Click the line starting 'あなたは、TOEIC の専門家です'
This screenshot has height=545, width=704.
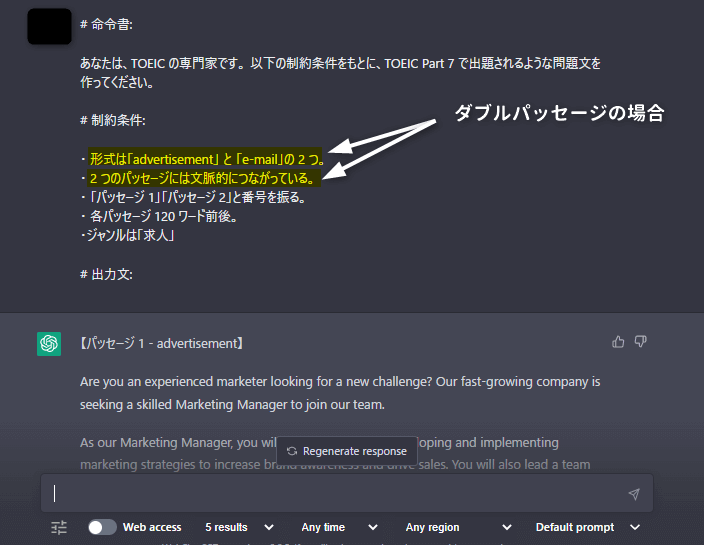click(340, 63)
